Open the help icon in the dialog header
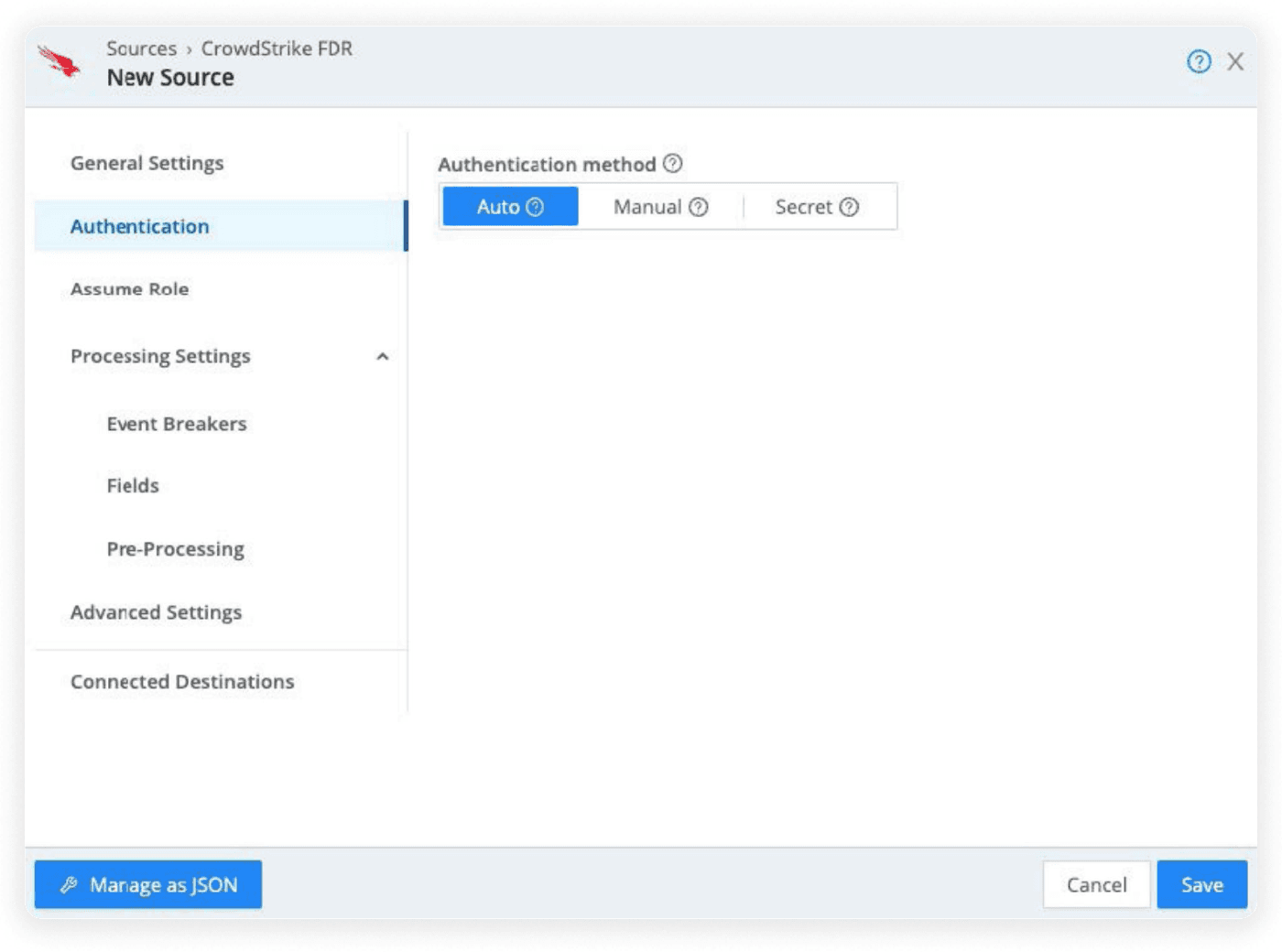Viewport: 1282px width, 952px height. [1199, 61]
